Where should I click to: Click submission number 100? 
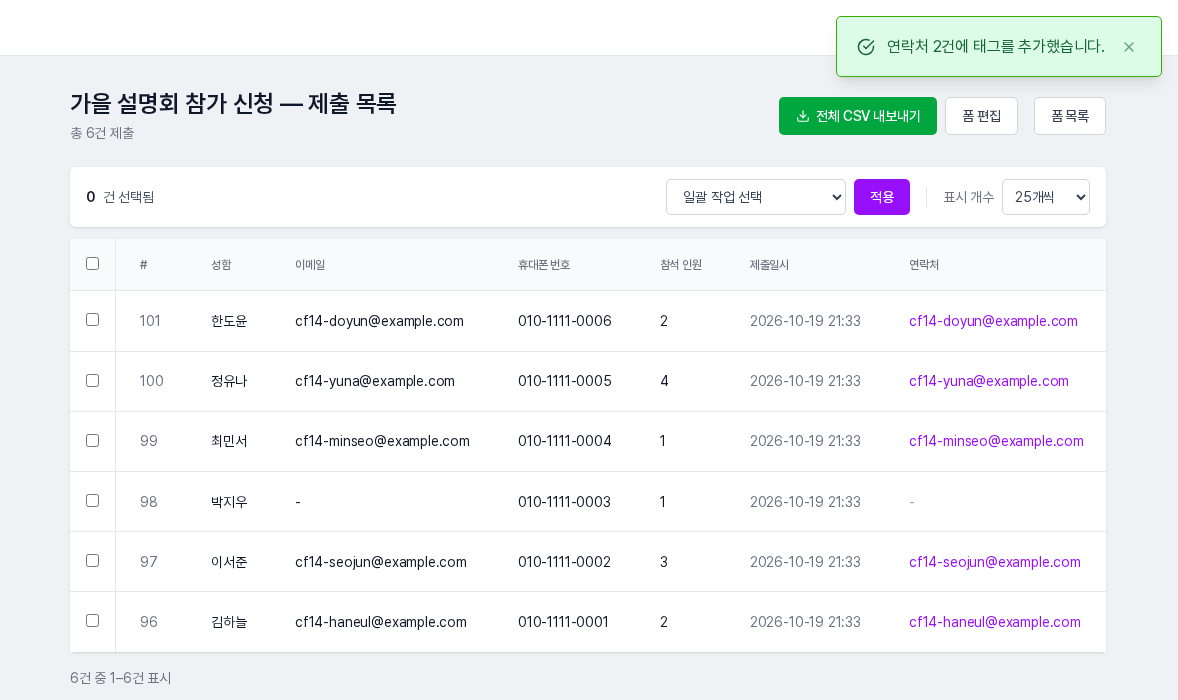(x=151, y=381)
